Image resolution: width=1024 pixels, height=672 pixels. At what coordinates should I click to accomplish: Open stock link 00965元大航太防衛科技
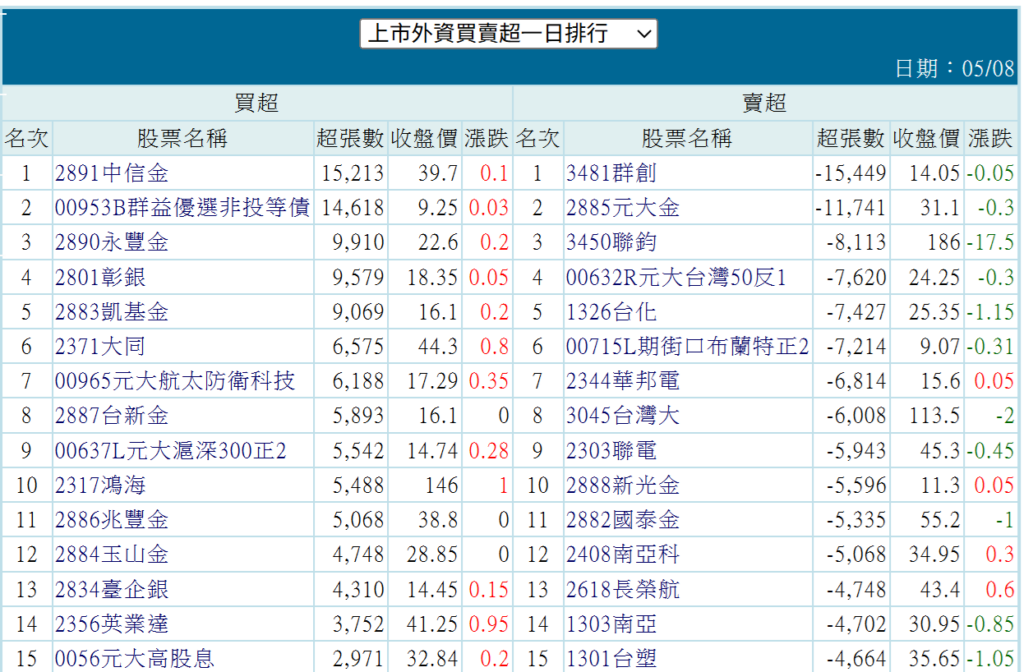tap(175, 381)
